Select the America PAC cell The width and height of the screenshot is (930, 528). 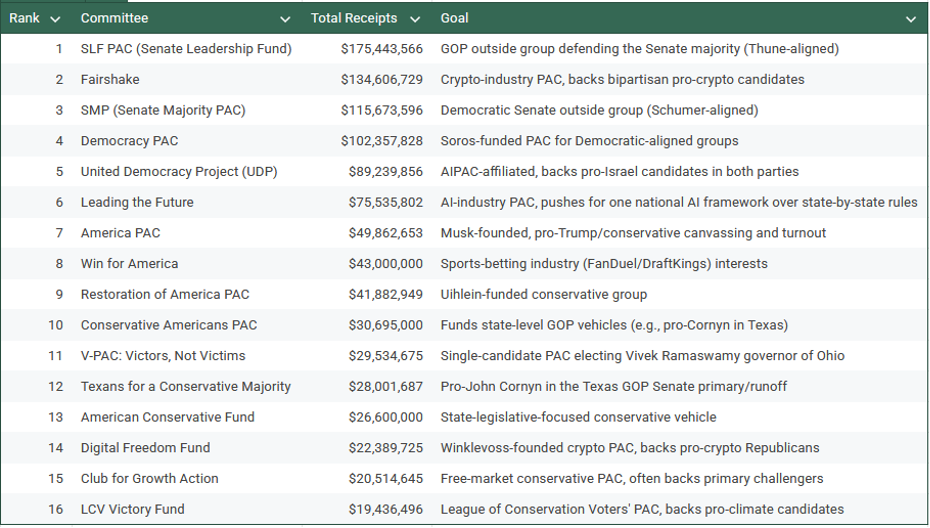[187, 233]
